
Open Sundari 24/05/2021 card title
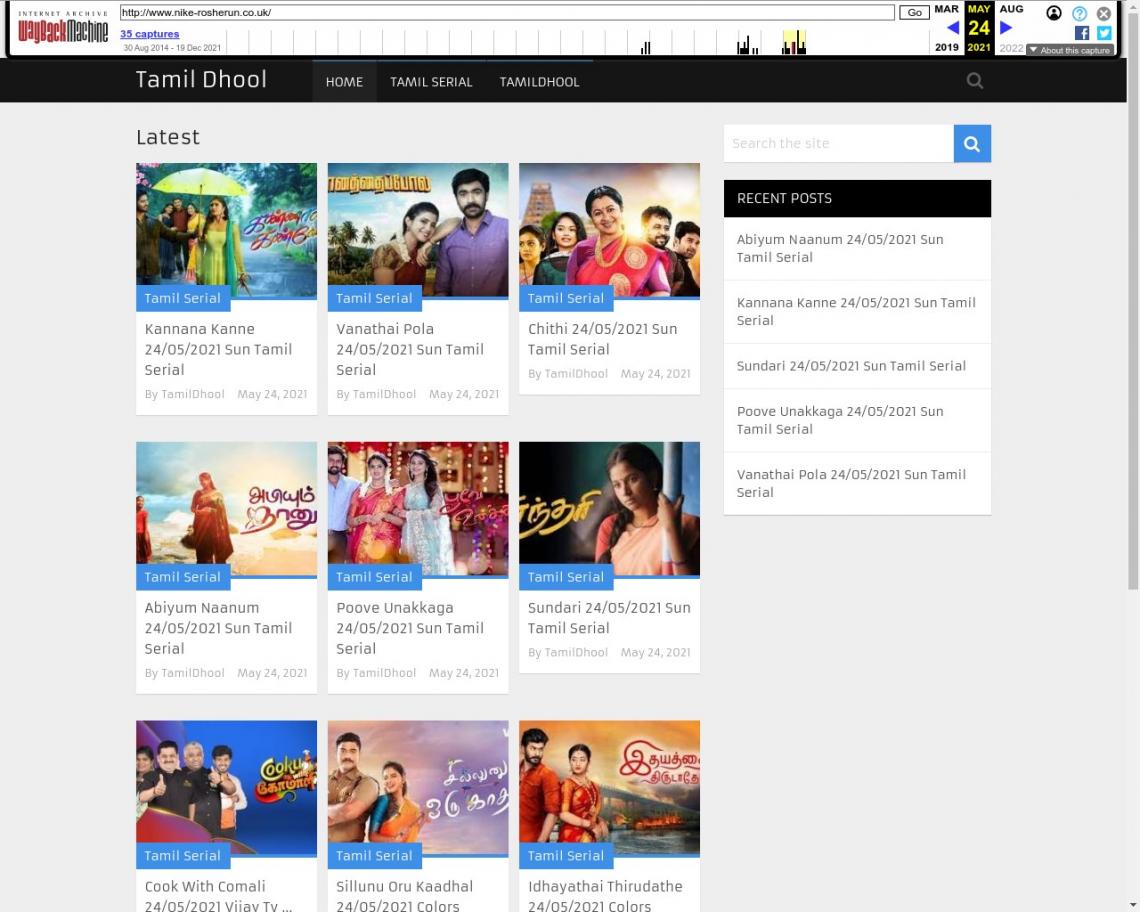609,617
